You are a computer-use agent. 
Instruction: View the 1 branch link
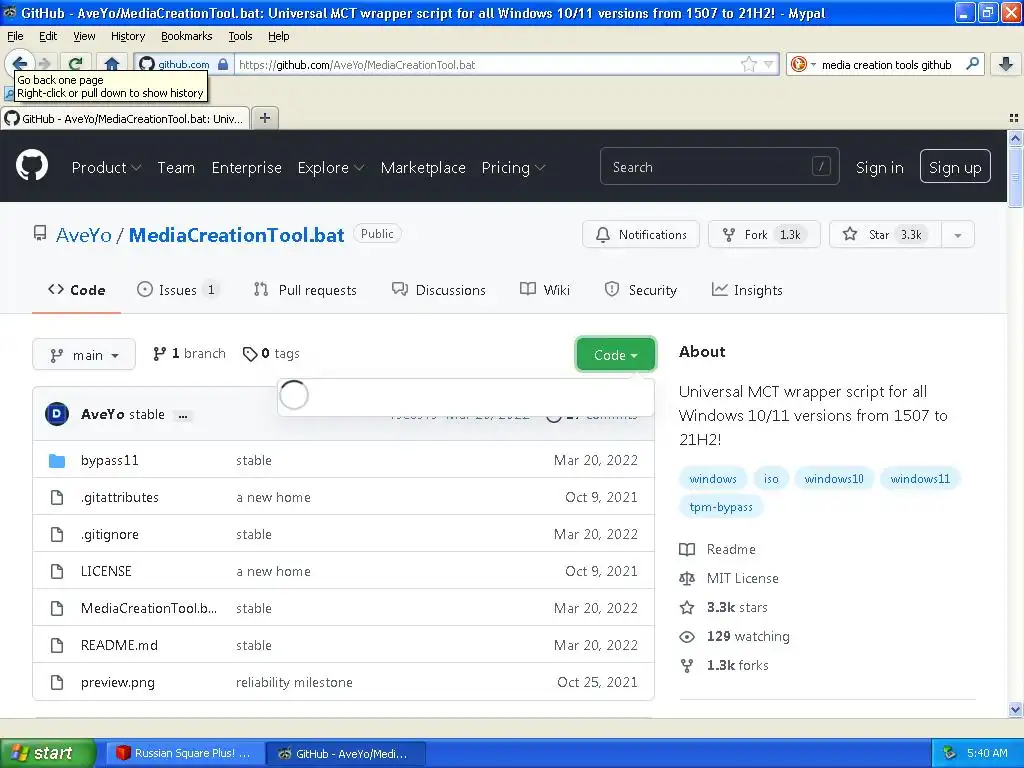pos(189,354)
